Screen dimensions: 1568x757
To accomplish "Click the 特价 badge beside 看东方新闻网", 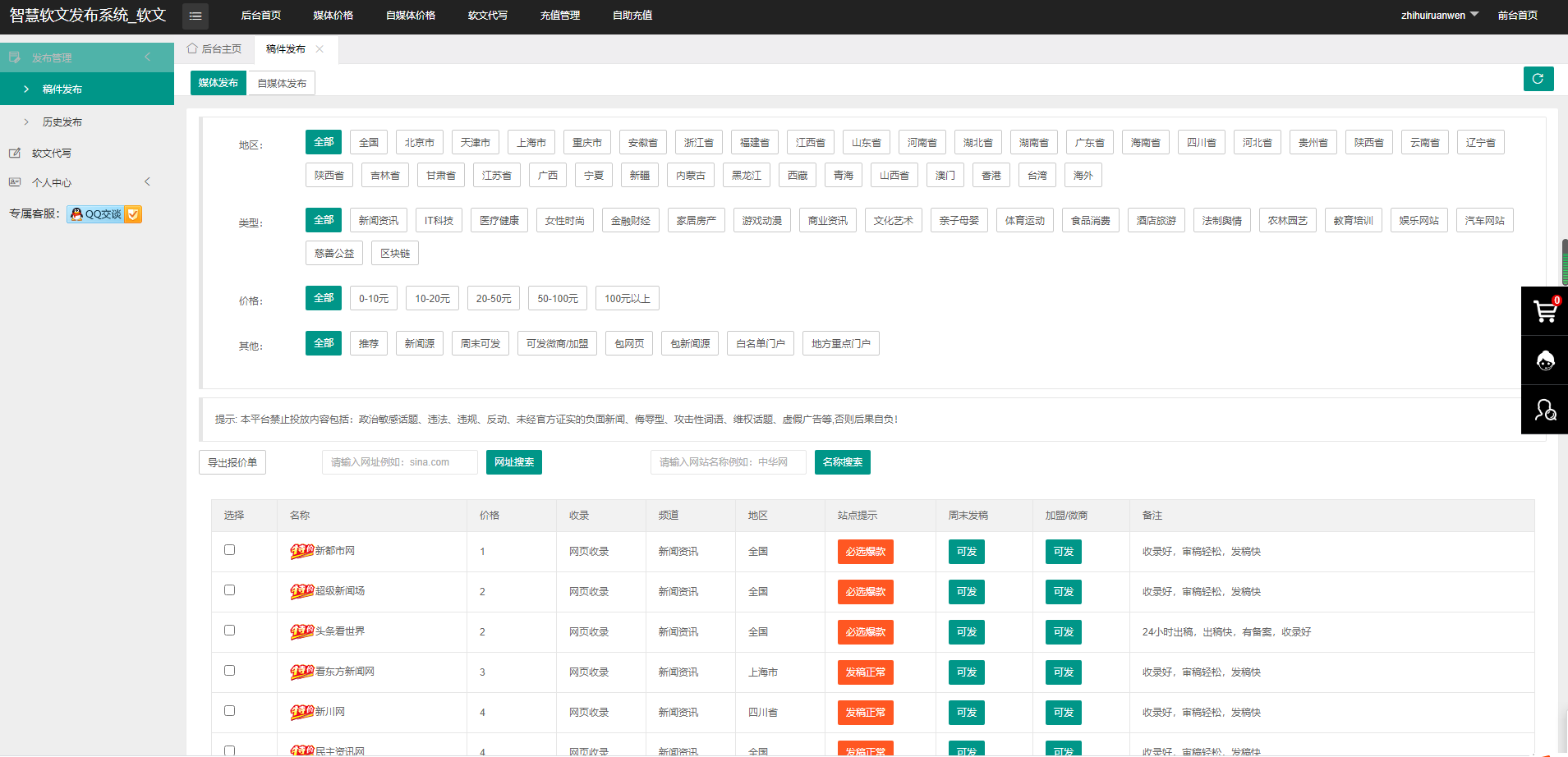I will point(301,672).
